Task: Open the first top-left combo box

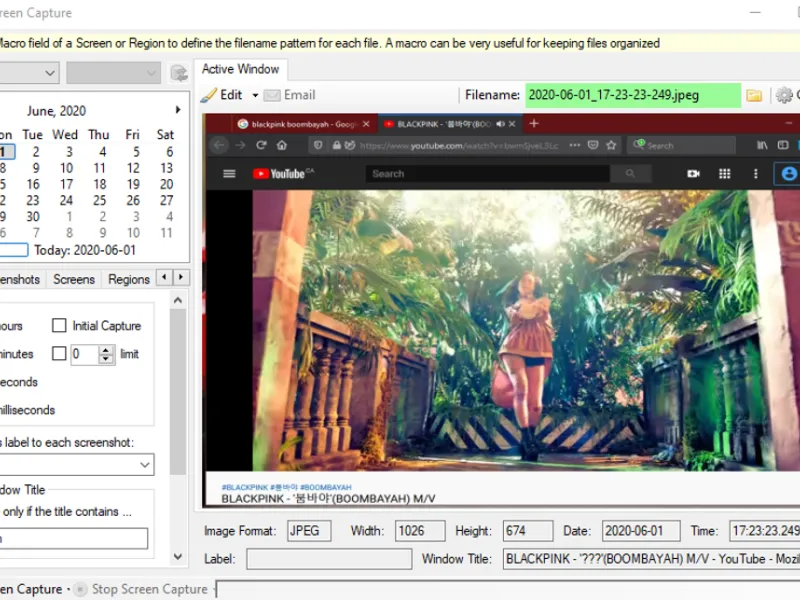Action: point(30,73)
